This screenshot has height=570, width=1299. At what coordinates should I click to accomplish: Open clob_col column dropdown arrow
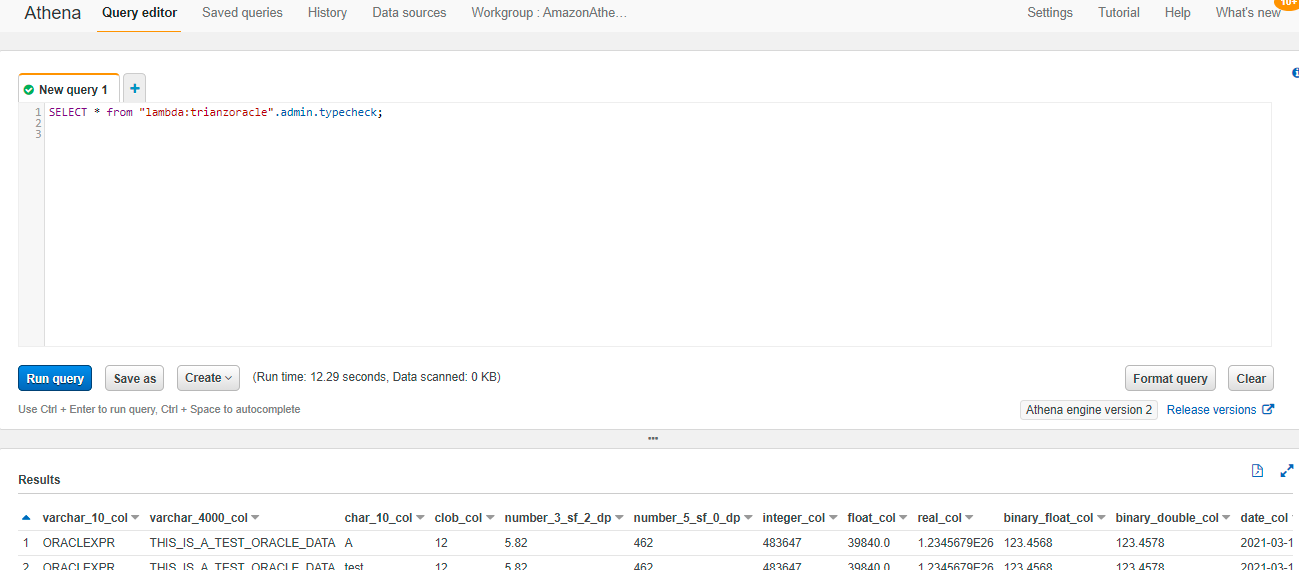[490, 518]
